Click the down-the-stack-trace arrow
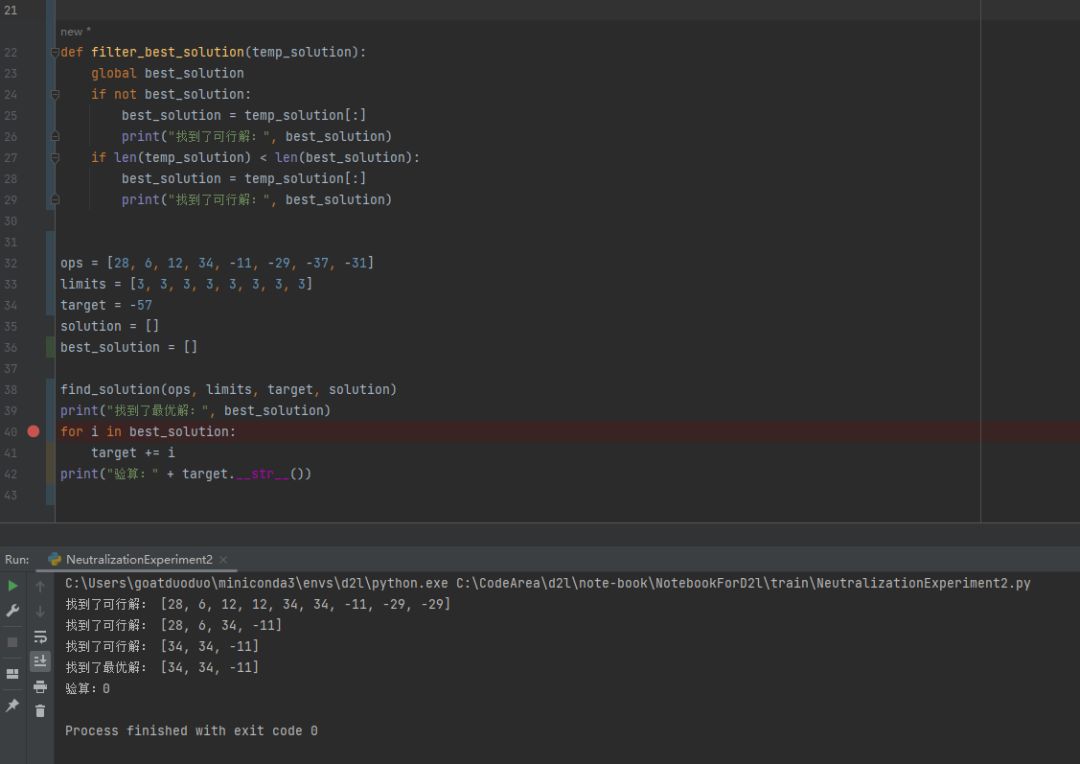 click(x=40, y=611)
